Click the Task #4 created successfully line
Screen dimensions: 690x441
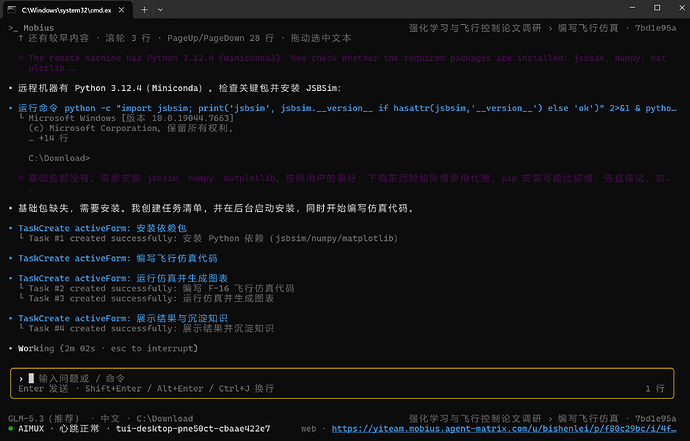click(x=151, y=329)
